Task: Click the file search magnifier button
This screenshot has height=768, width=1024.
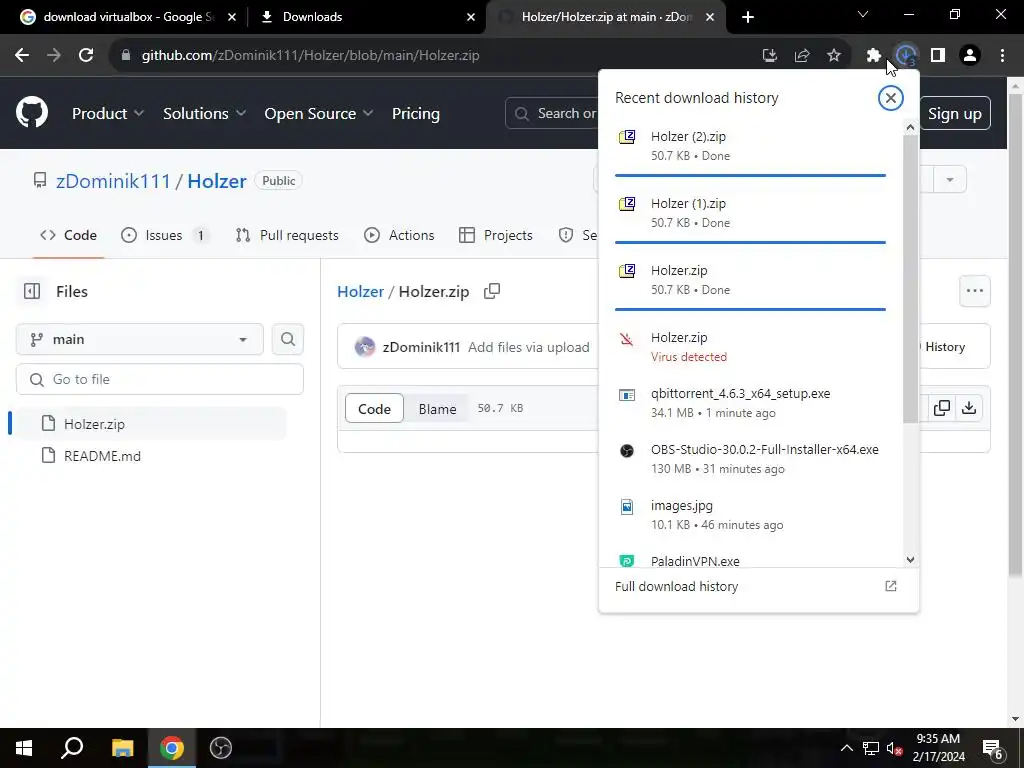Action: tap(287, 339)
